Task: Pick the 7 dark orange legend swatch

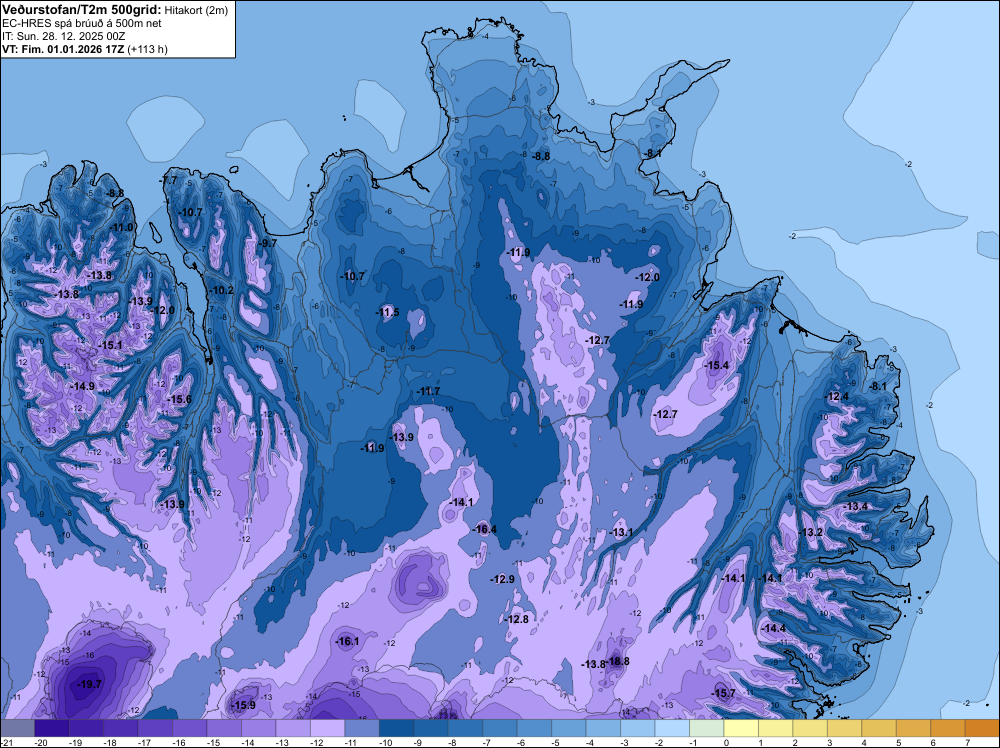Action: [982, 728]
